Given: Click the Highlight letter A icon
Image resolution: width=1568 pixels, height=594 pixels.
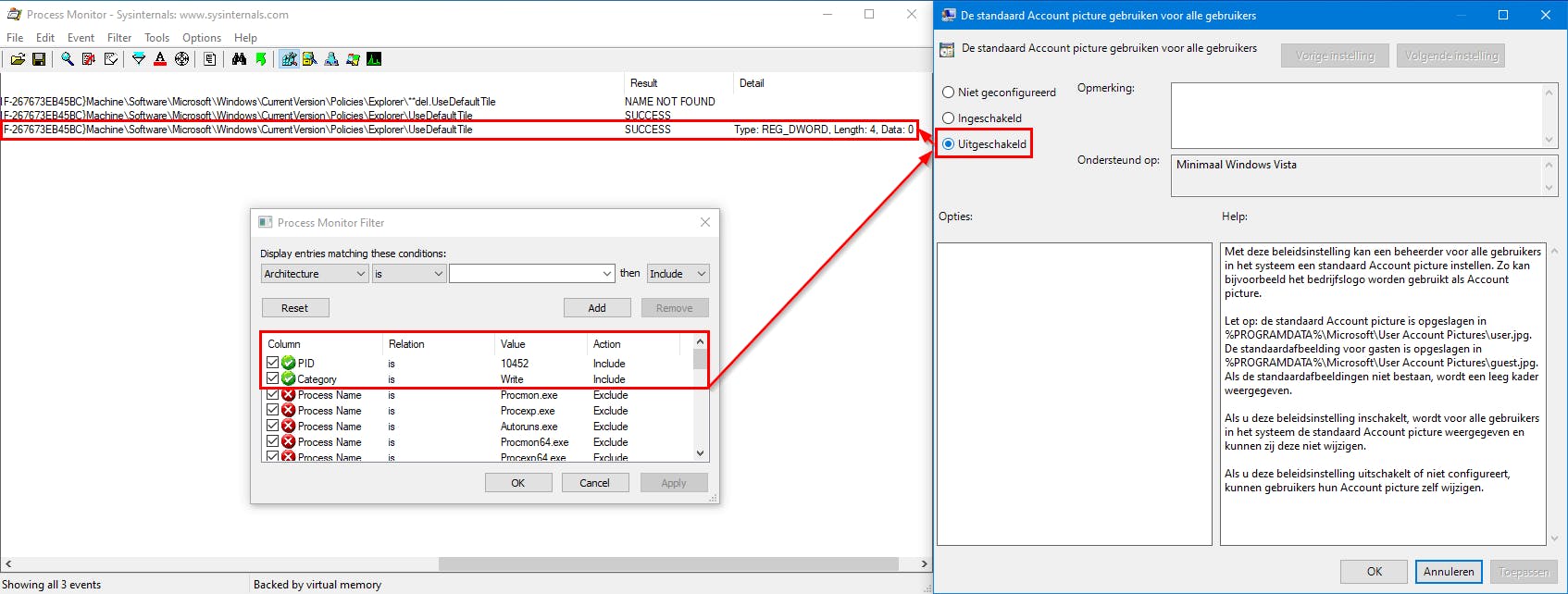Looking at the screenshot, I should [160, 59].
